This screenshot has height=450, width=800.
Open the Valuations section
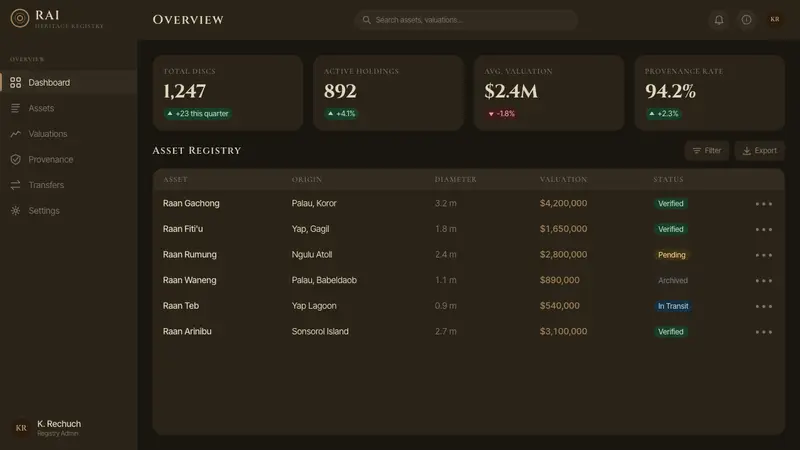[68, 134]
